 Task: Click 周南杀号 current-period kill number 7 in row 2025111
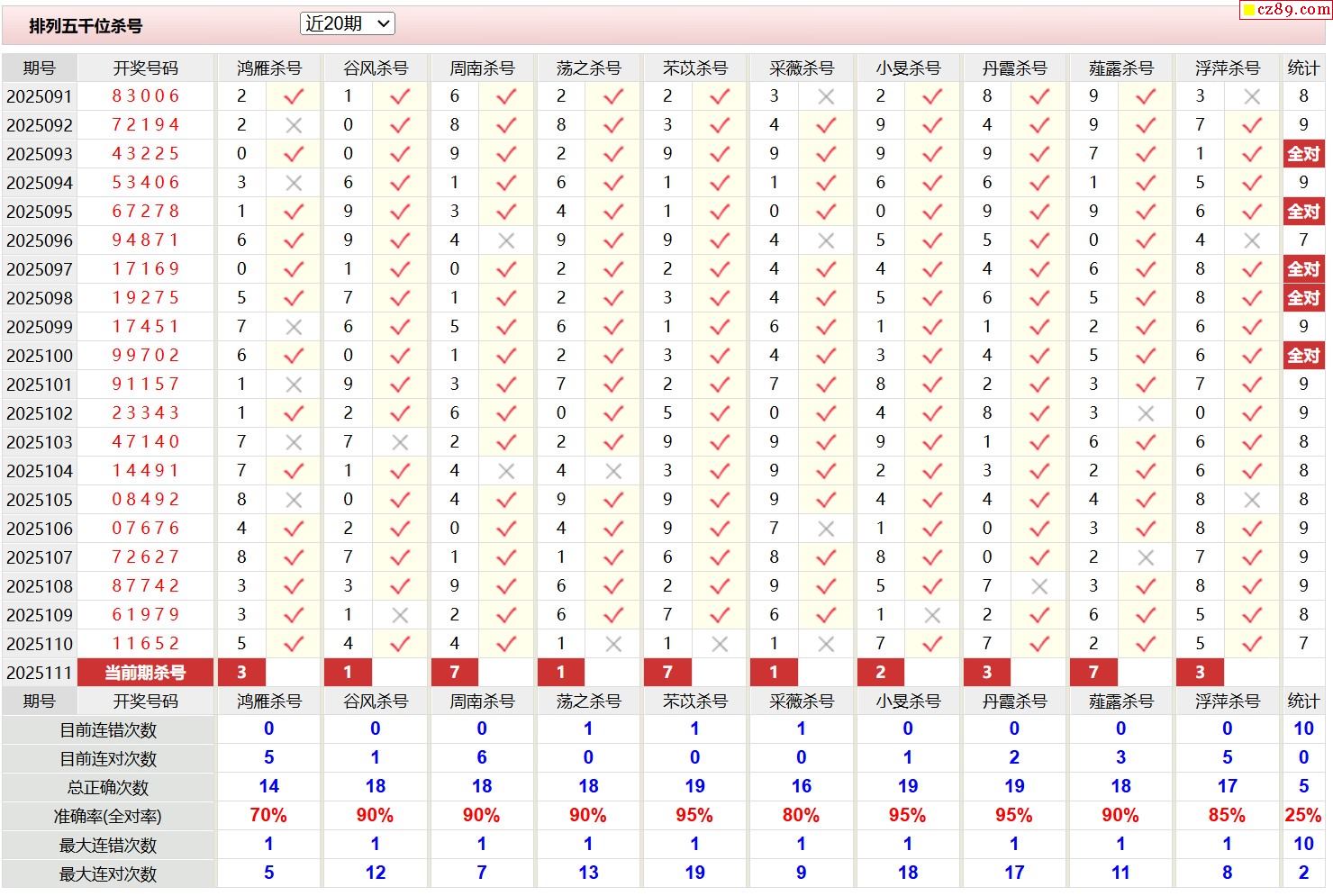454,673
